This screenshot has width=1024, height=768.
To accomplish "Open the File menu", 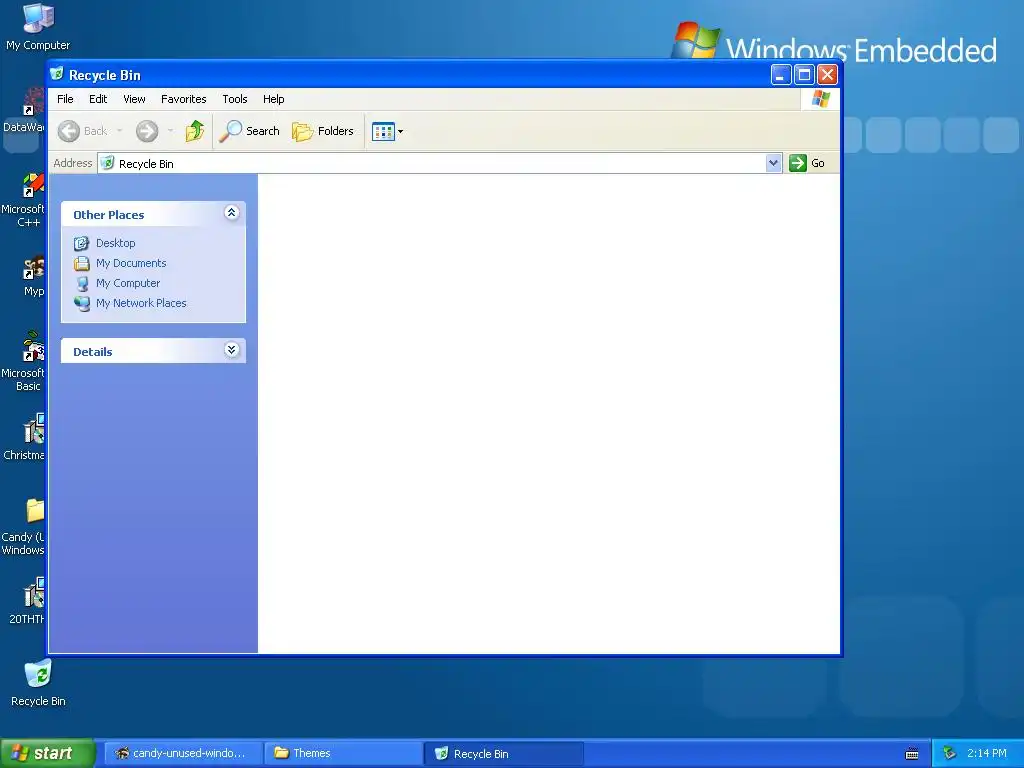I will click(x=65, y=99).
